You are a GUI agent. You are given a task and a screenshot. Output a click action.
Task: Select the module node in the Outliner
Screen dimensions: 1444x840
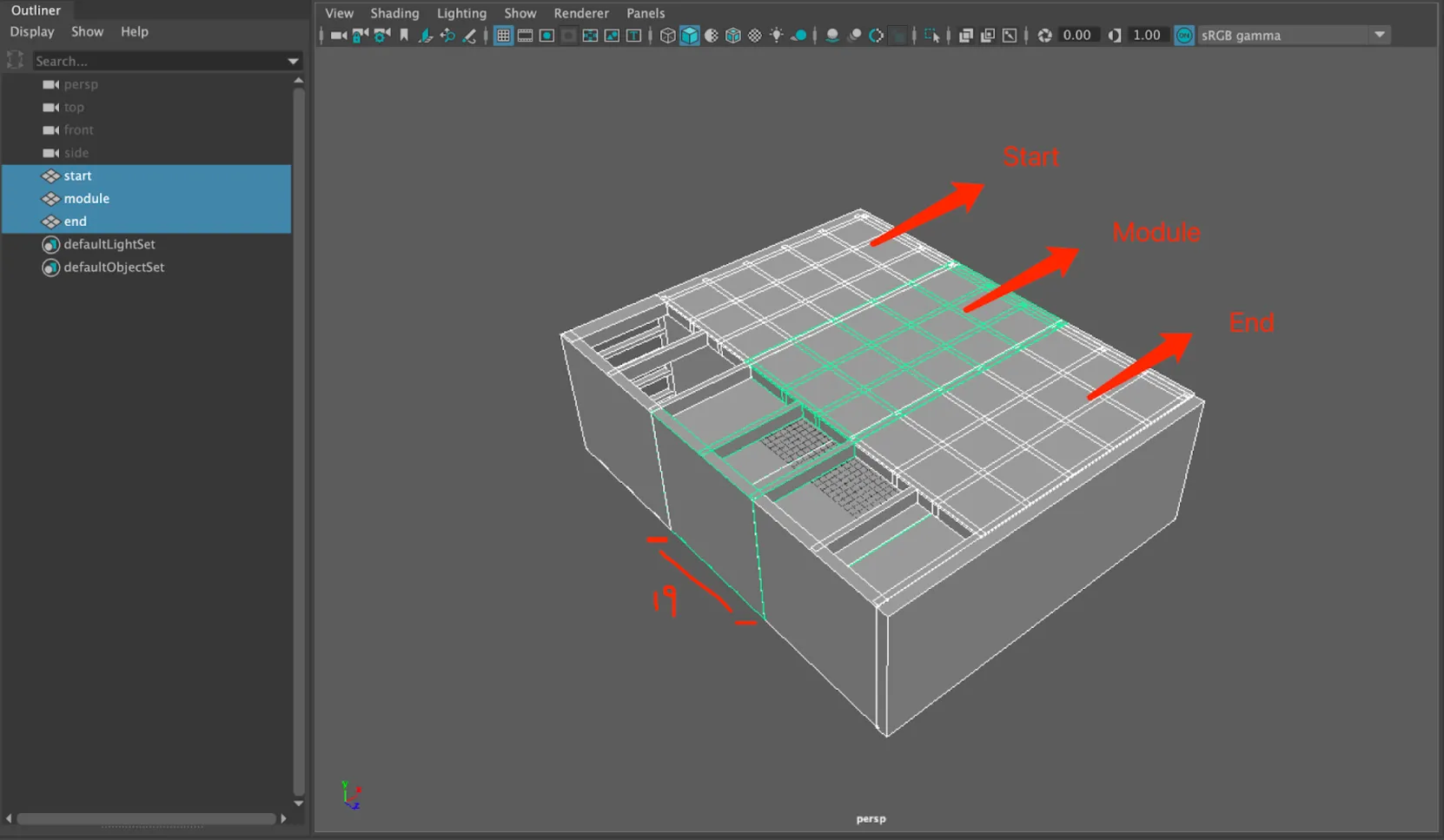[87, 198]
